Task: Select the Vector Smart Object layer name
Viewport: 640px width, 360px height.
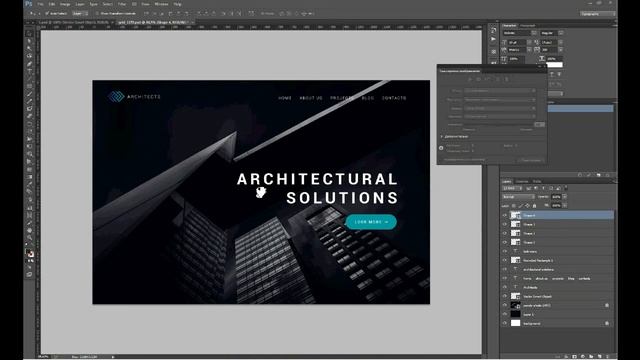Action: pos(538,296)
